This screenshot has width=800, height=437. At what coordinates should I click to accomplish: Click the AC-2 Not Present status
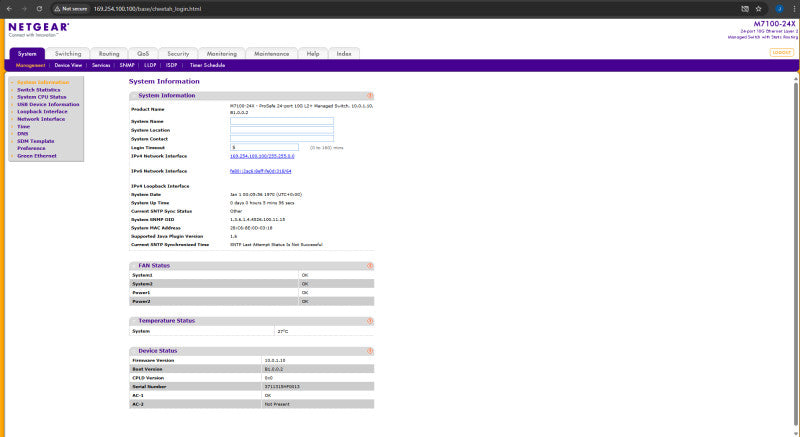277,404
